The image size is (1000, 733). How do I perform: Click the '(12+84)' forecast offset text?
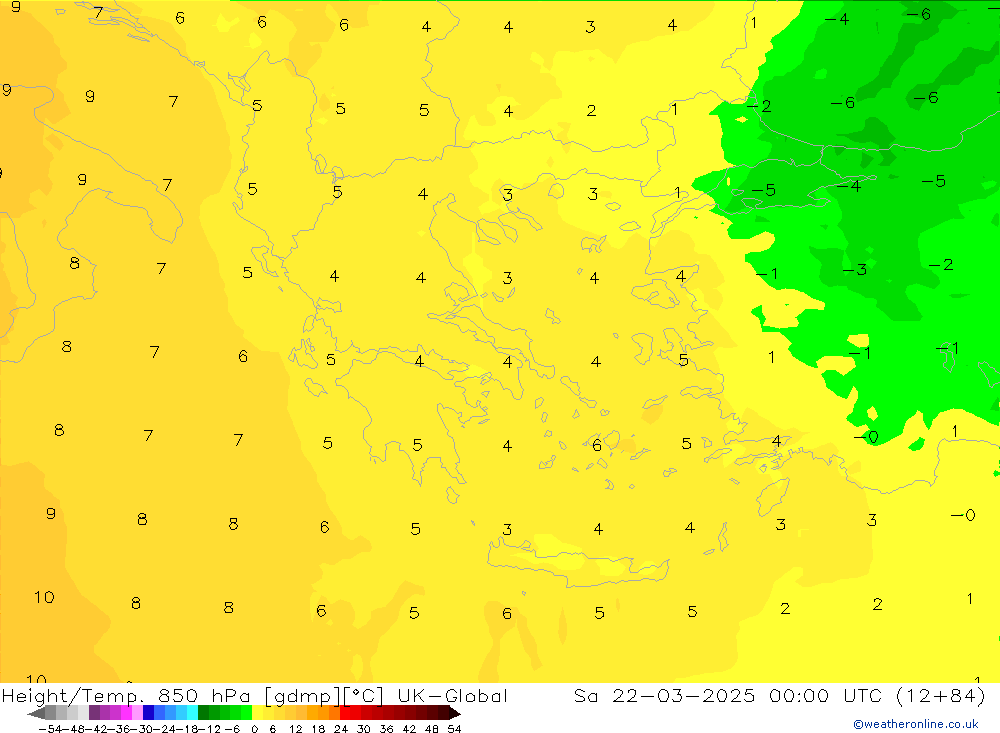coord(941,696)
